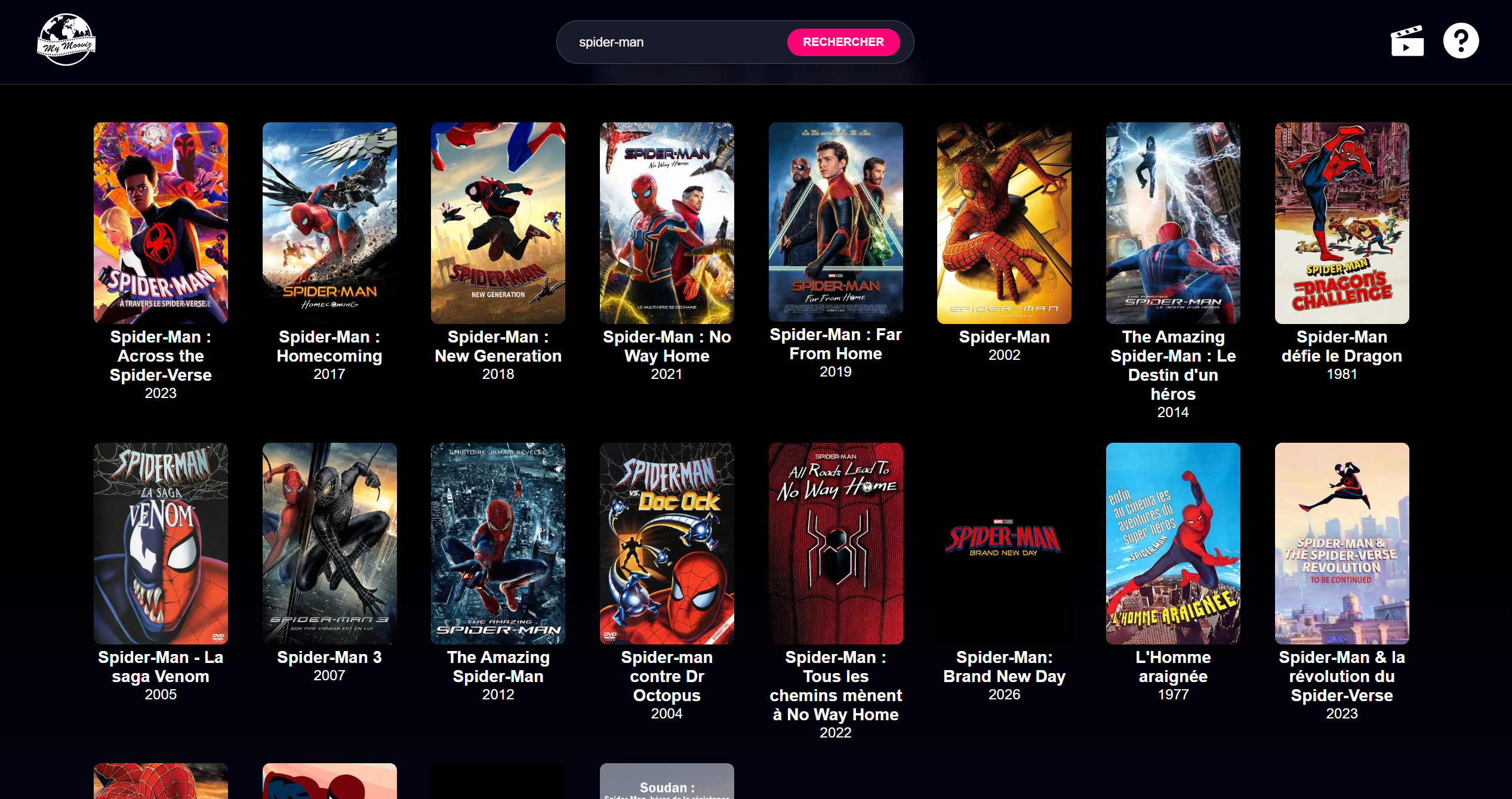Click title 'Spider-Man 3'

[x=330, y=657]
